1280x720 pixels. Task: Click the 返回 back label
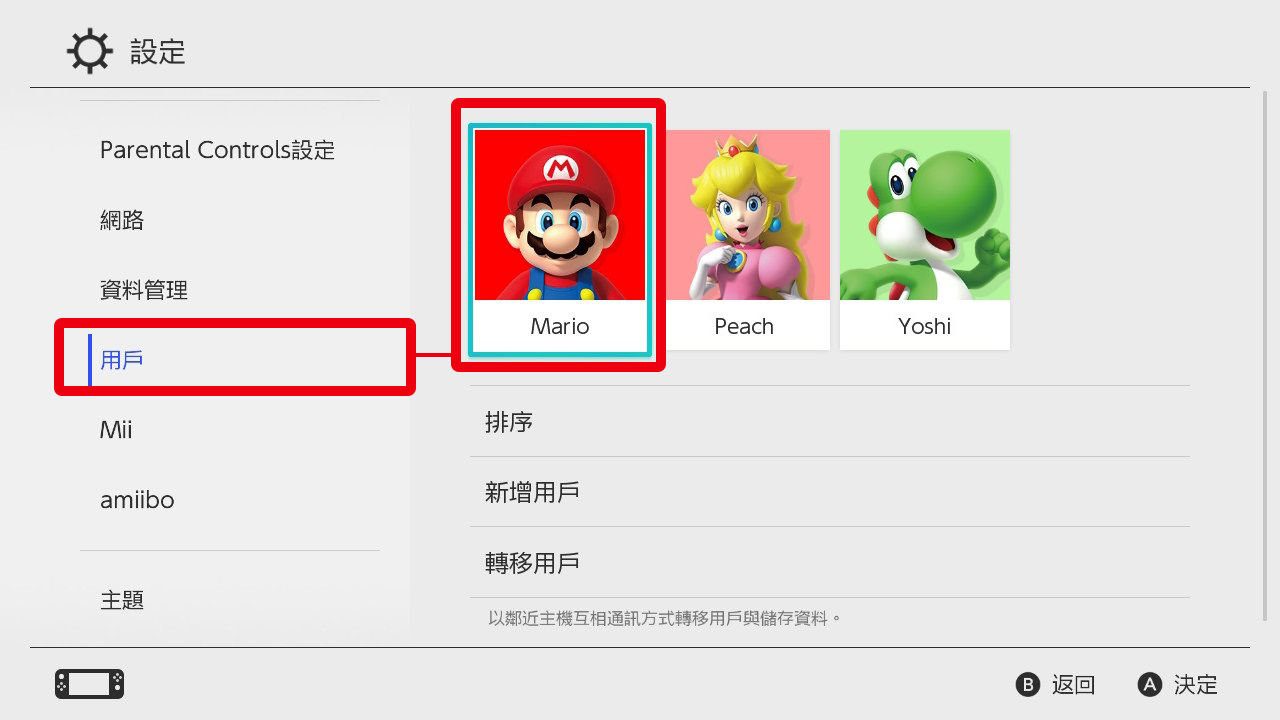[1074, 685]
